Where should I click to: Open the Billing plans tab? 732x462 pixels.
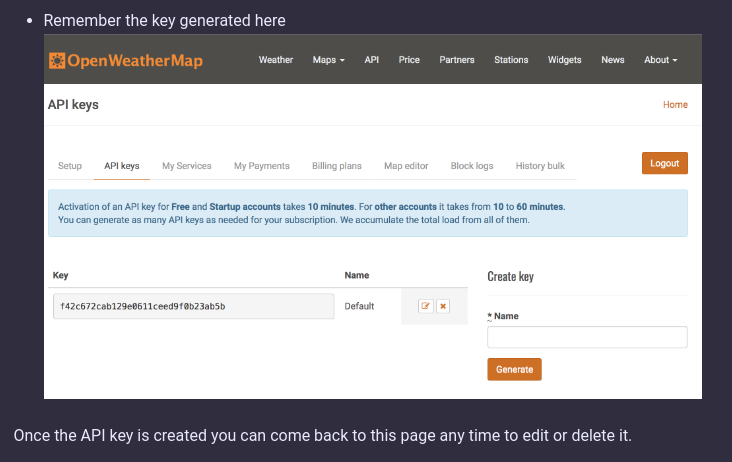coord(337,166)
